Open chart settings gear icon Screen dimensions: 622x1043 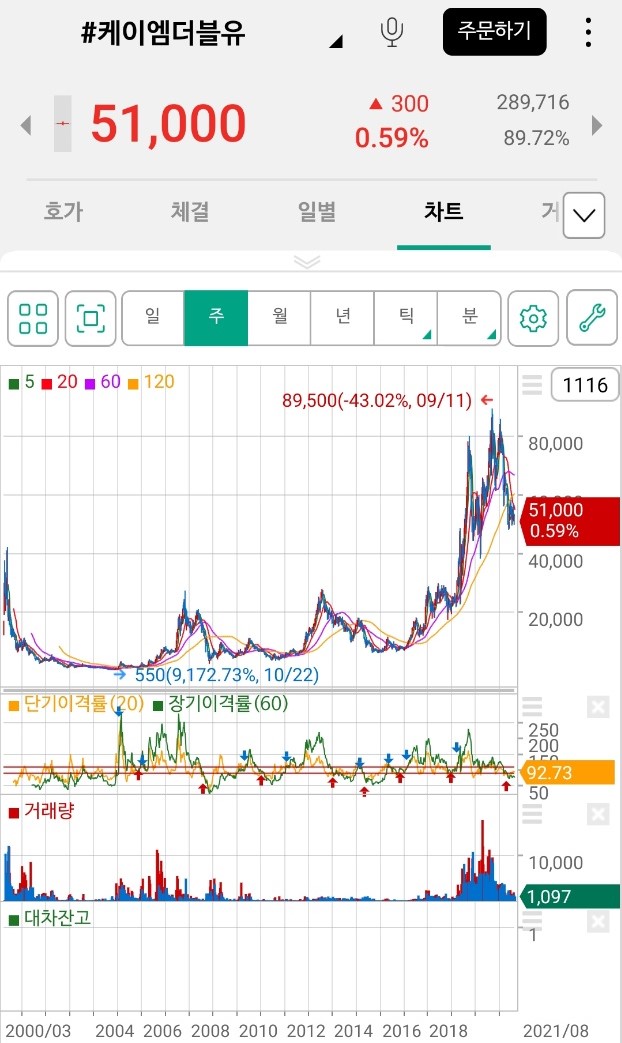[x=533, y=319]
